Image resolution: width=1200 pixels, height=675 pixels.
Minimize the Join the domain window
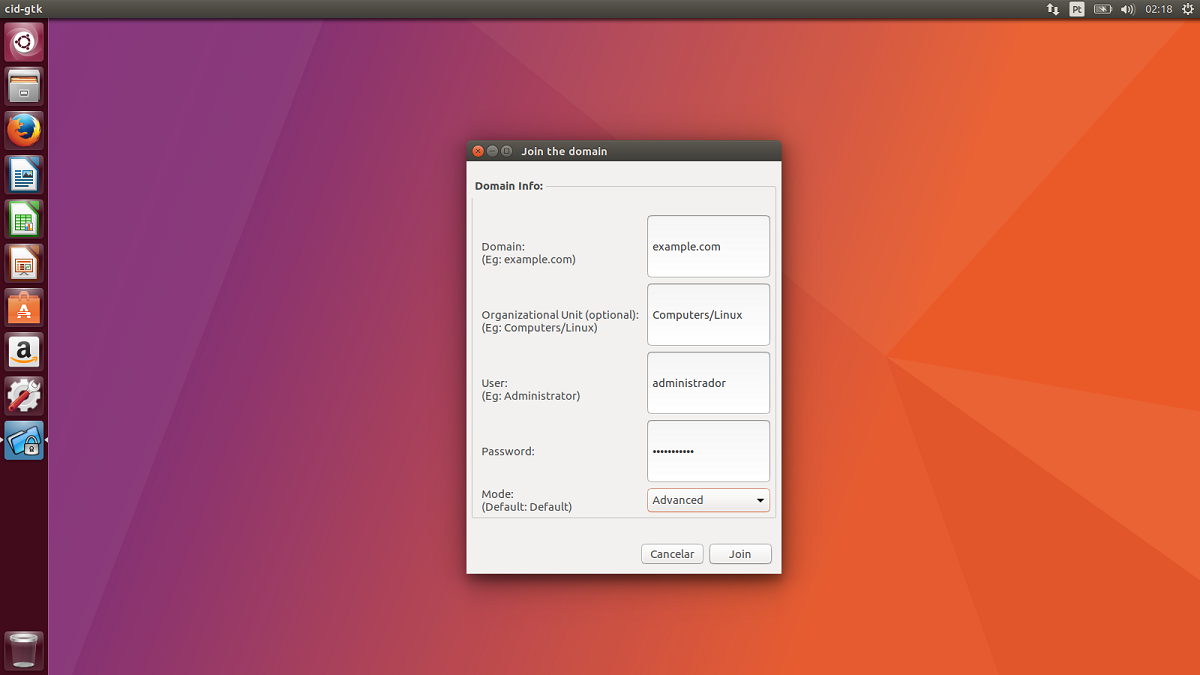pos(492,151)
